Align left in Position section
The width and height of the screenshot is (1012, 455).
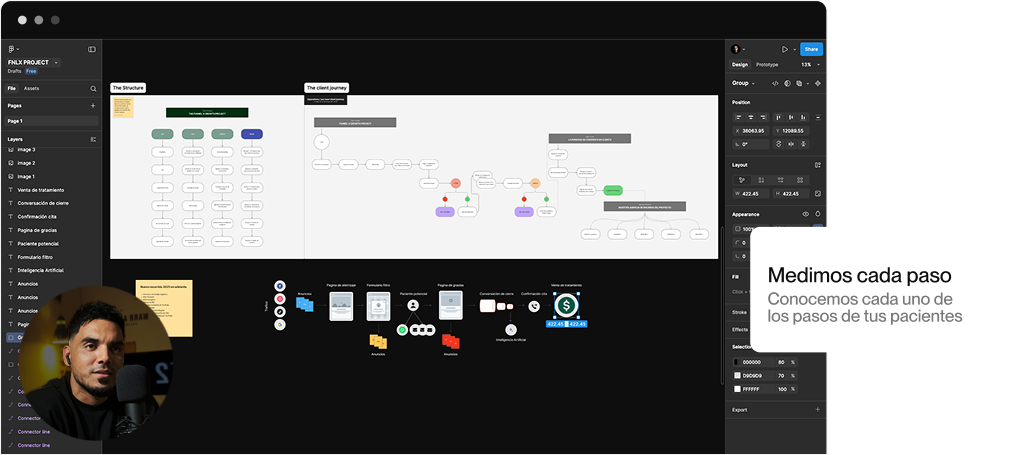click(x=739, y=117)
